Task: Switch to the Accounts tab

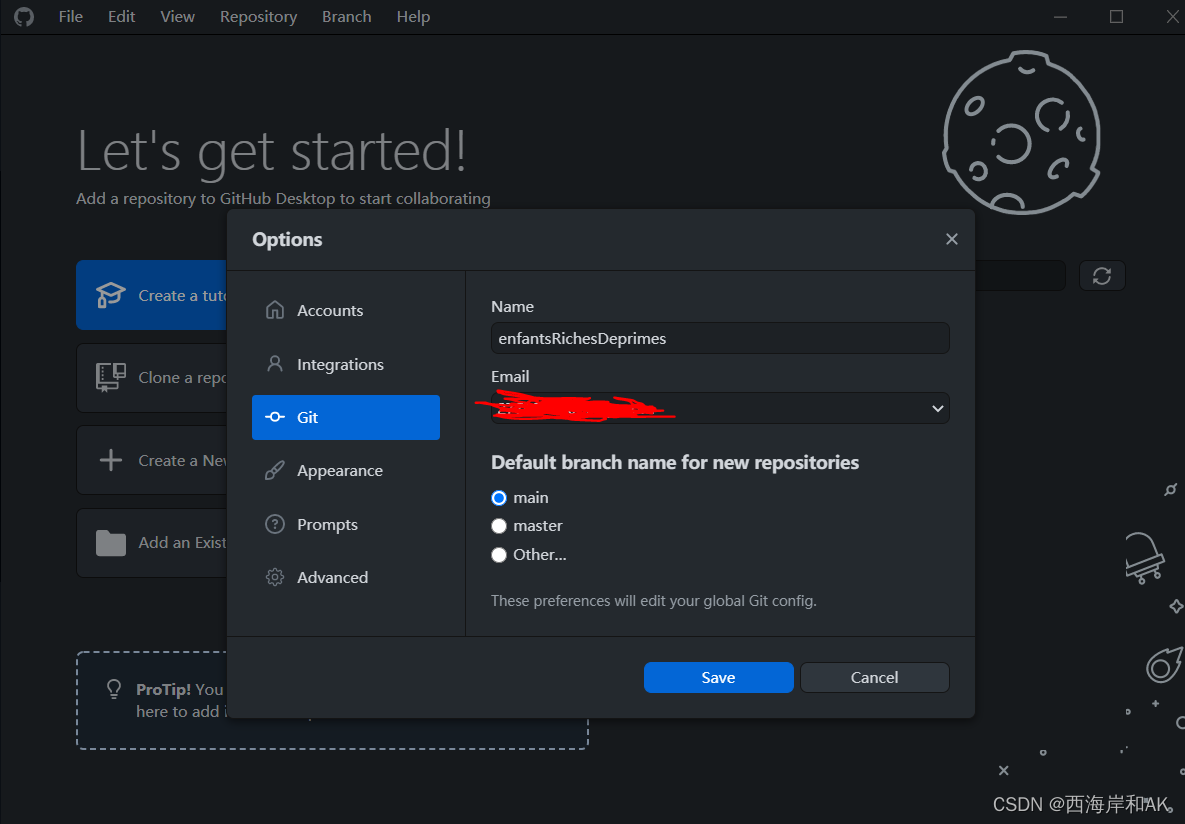Action: coord(345,311)
